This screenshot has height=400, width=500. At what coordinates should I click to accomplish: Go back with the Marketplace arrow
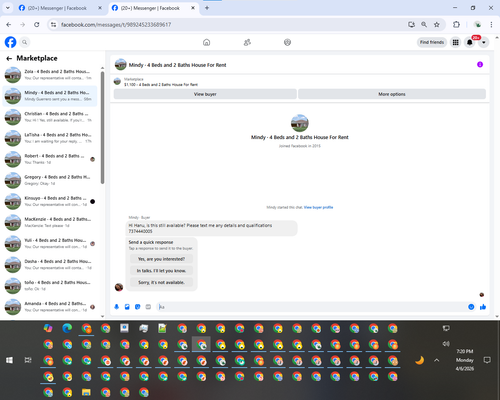click(9, 59)
